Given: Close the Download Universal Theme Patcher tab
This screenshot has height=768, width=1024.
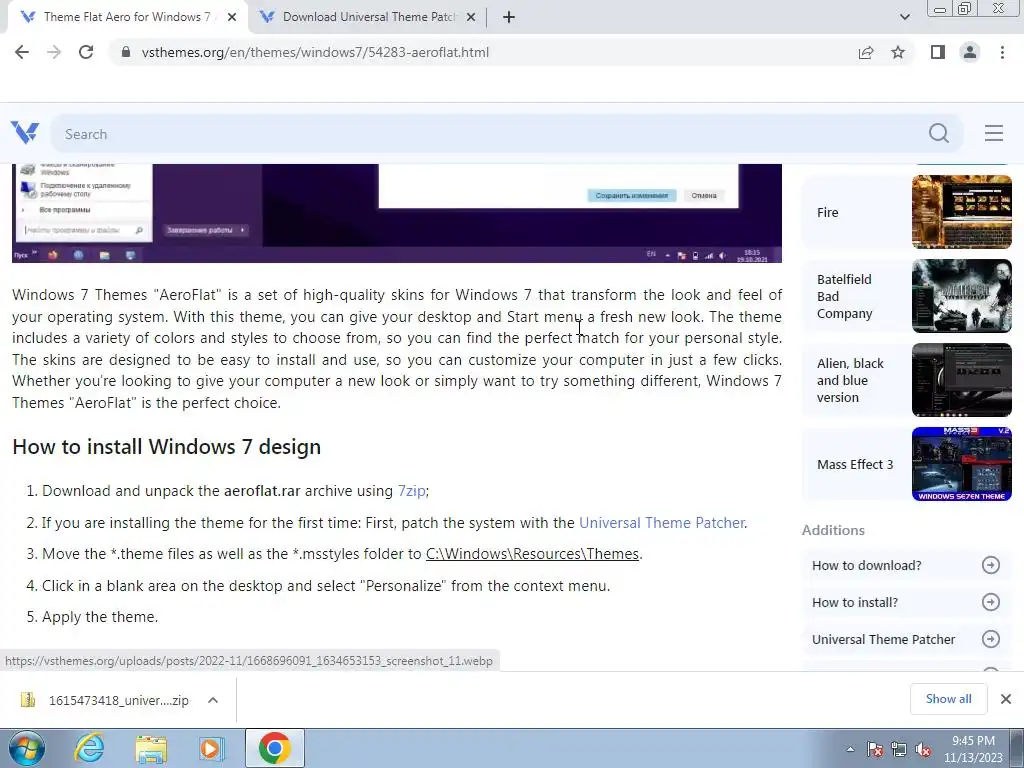Looking at the screenshot, I should 471,17.
